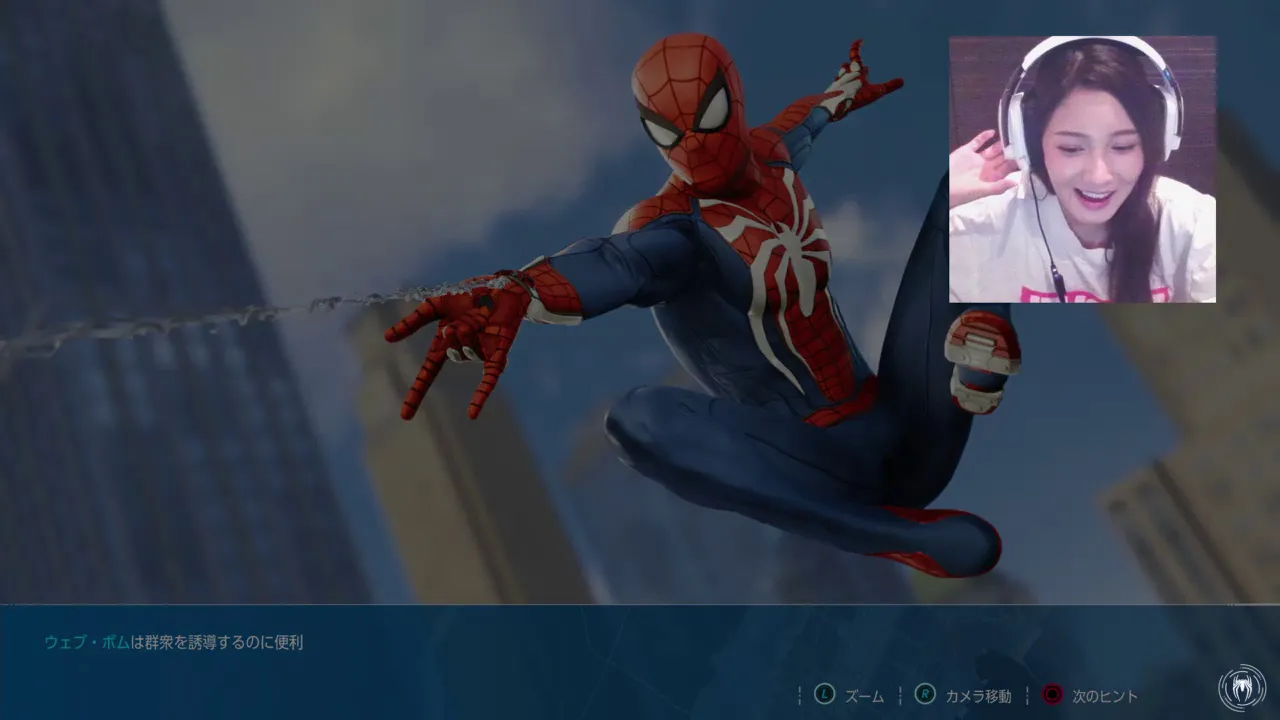The image size is (1280, 720).
Task: Select the ズーム label
Action: [865, 695]
